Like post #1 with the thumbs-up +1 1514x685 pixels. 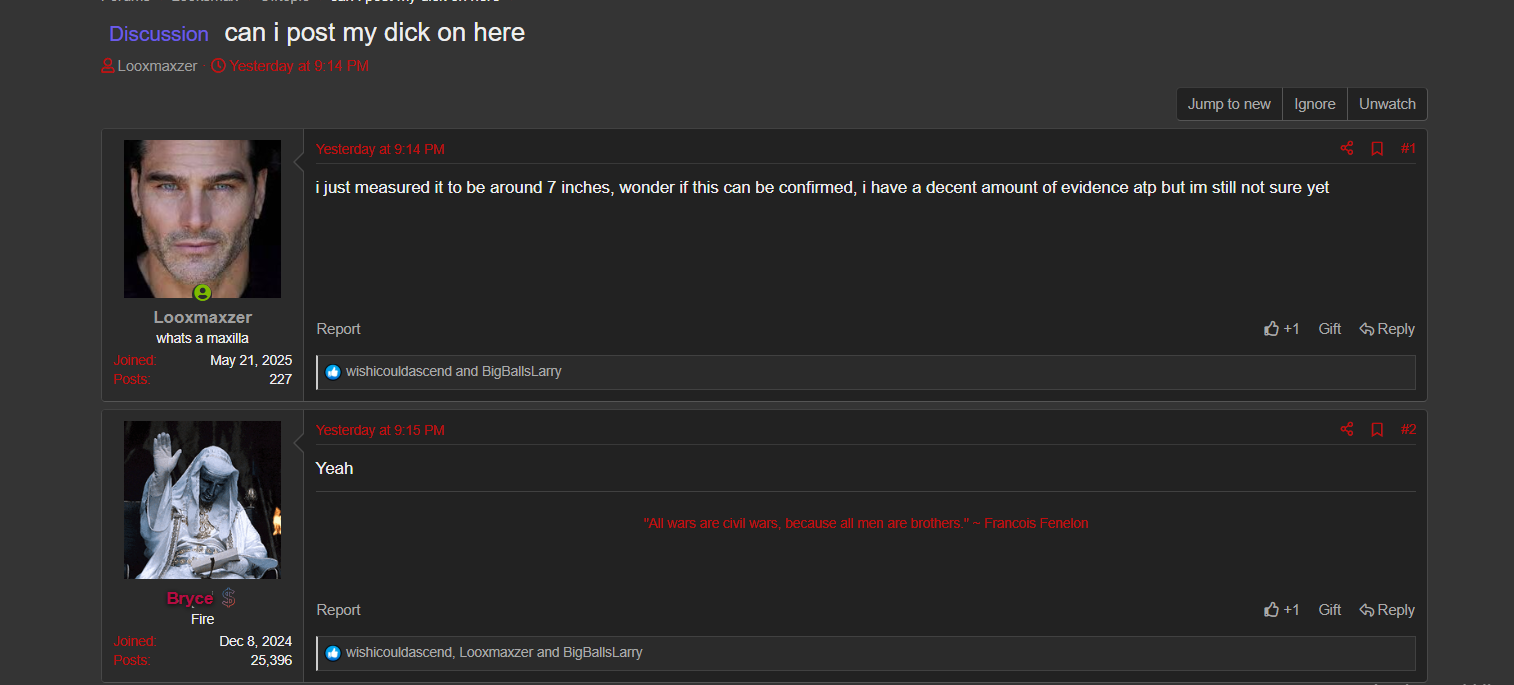1282,329
